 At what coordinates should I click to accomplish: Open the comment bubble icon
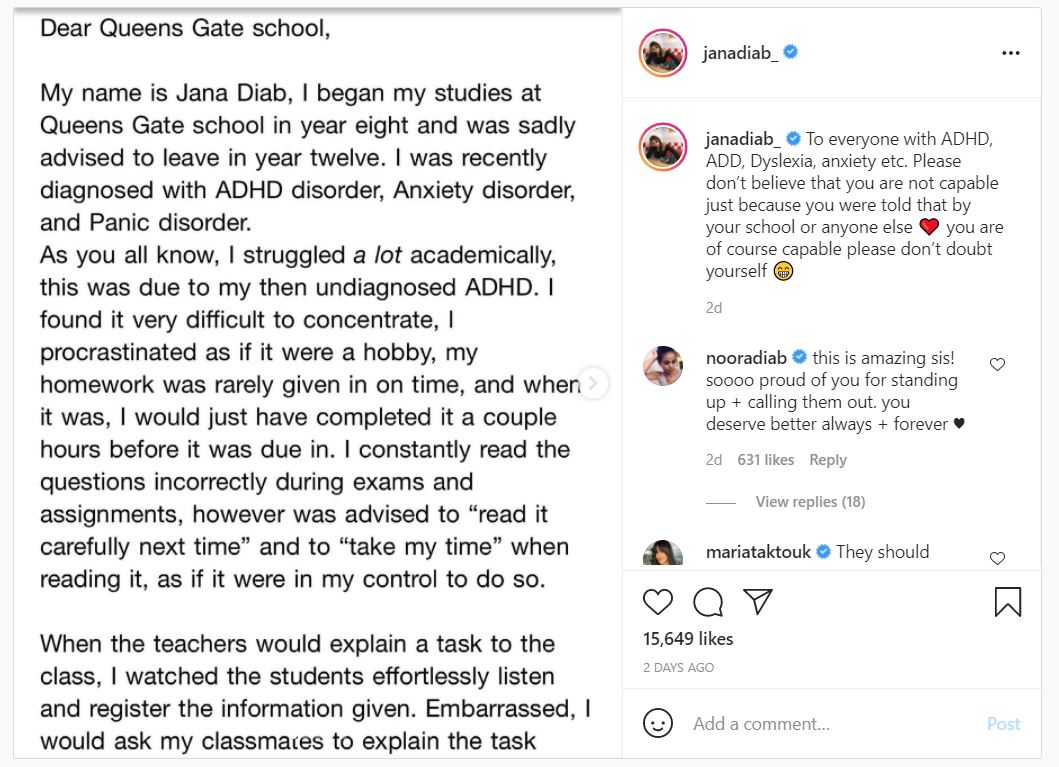click(x=708, y=601)
